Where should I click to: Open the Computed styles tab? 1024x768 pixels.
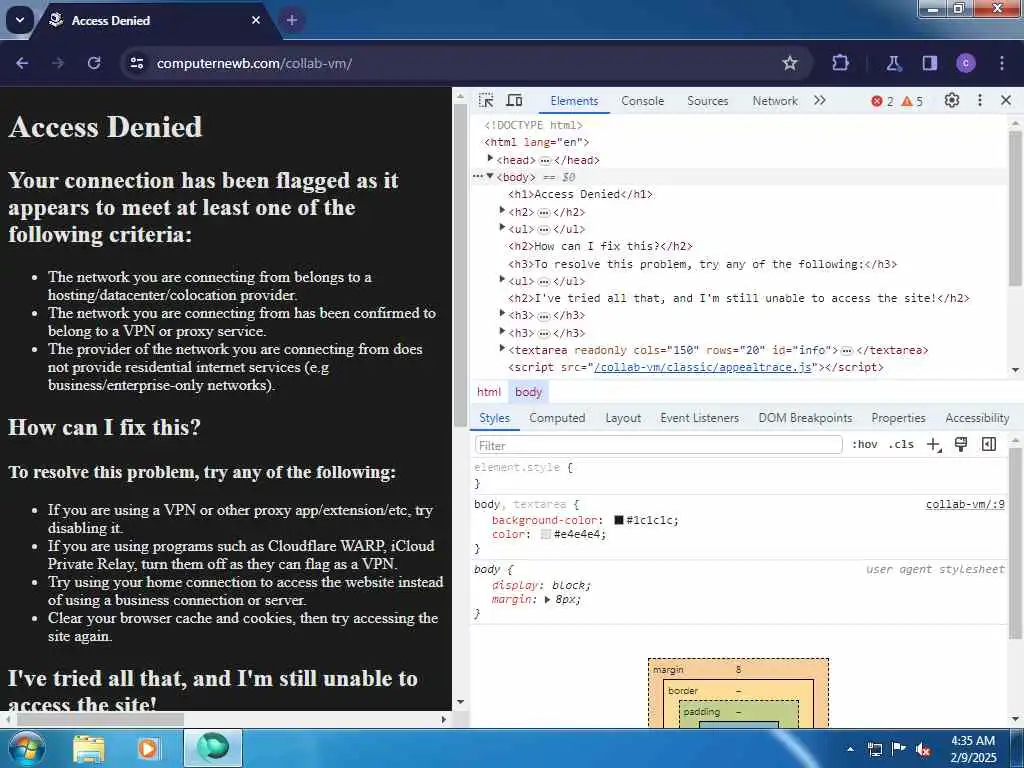click(557, 418)
